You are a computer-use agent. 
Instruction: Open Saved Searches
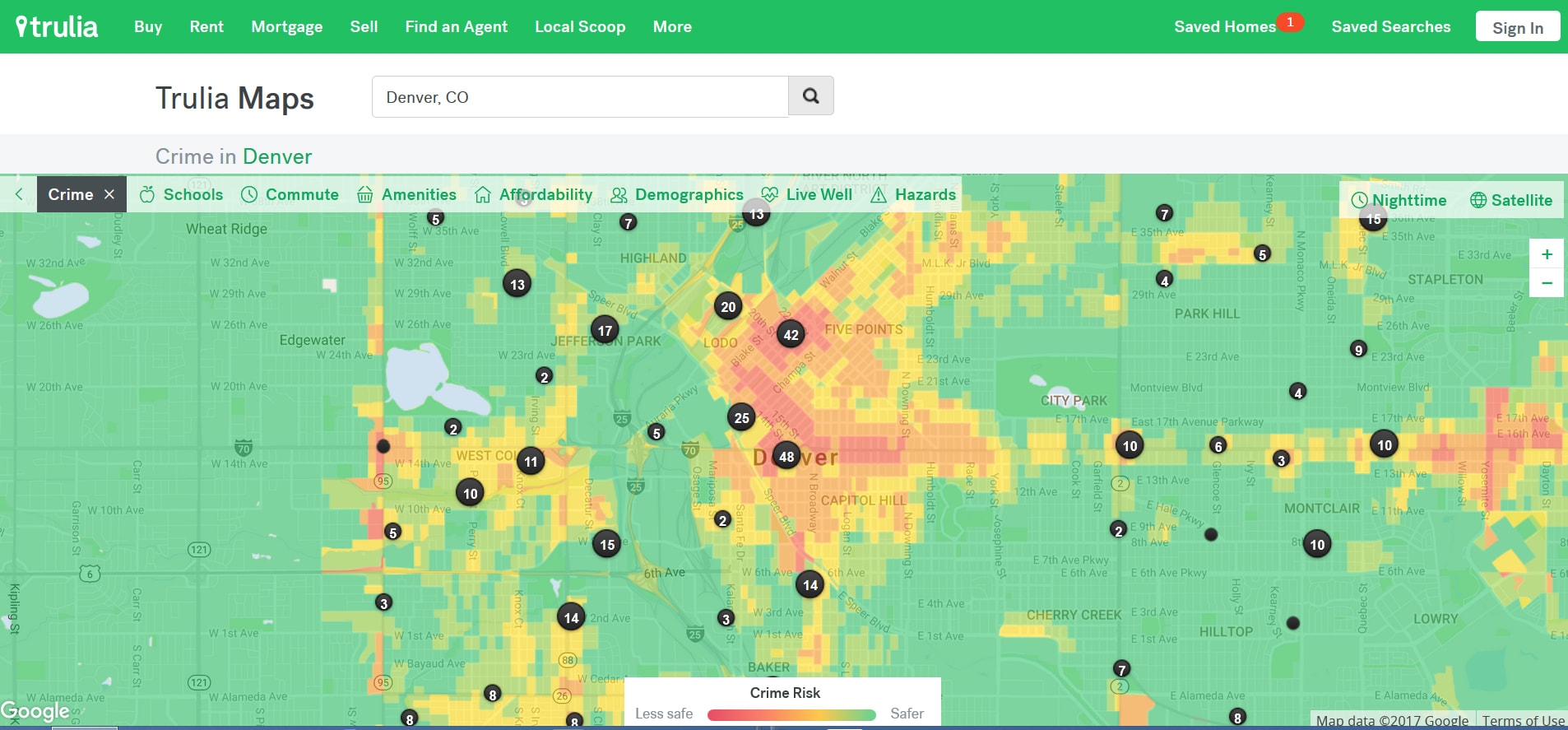click(1391, 26)
